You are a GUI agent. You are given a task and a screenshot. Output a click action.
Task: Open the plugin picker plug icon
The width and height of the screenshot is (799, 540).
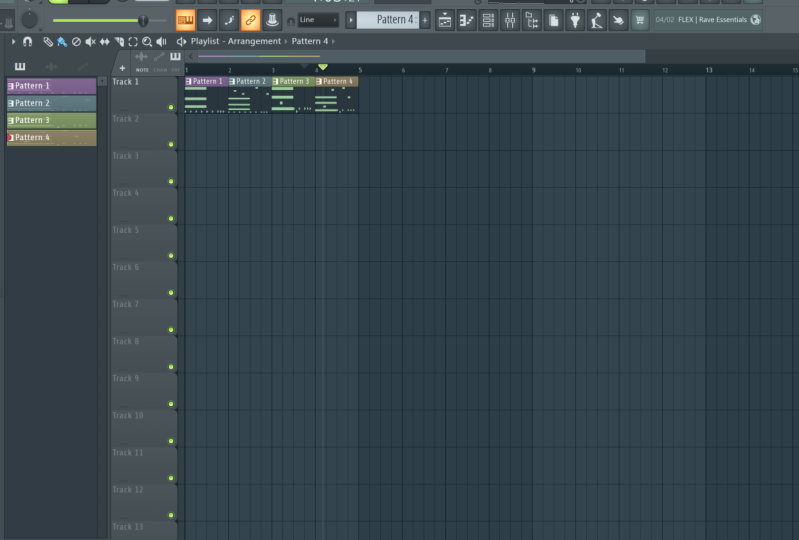pos(575,20)
